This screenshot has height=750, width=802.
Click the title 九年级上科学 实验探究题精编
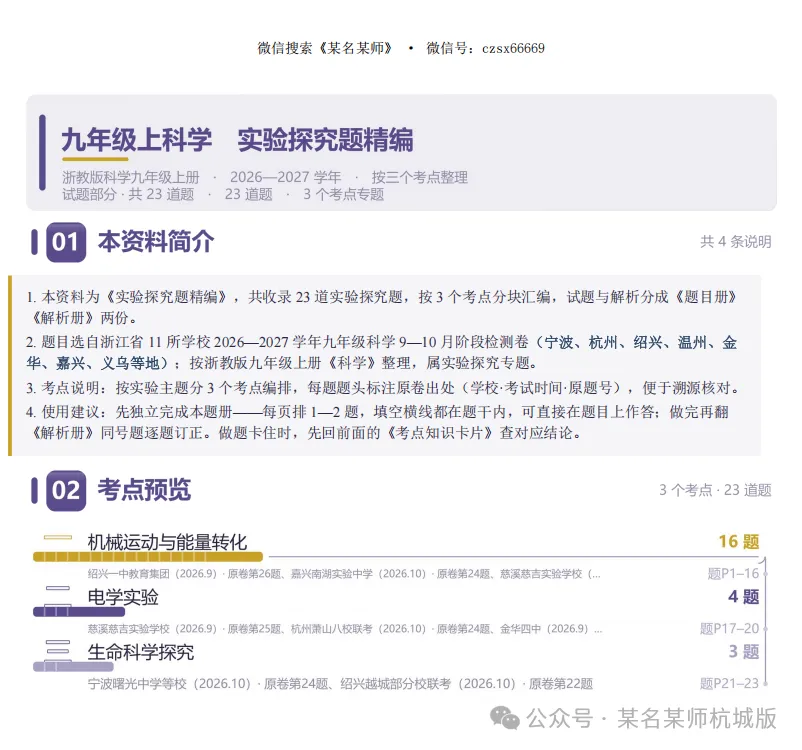pos(237,140)
